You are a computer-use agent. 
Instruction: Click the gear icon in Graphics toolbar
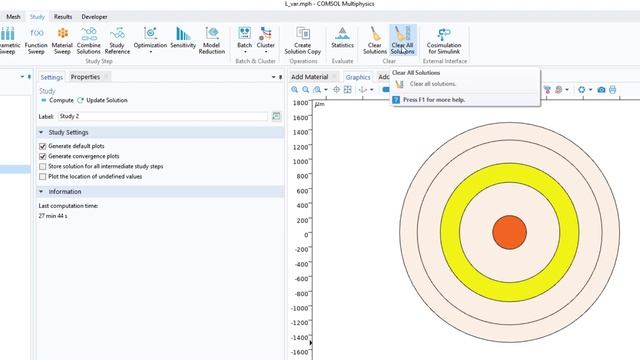pyautogui.click(x=582, y=90)
